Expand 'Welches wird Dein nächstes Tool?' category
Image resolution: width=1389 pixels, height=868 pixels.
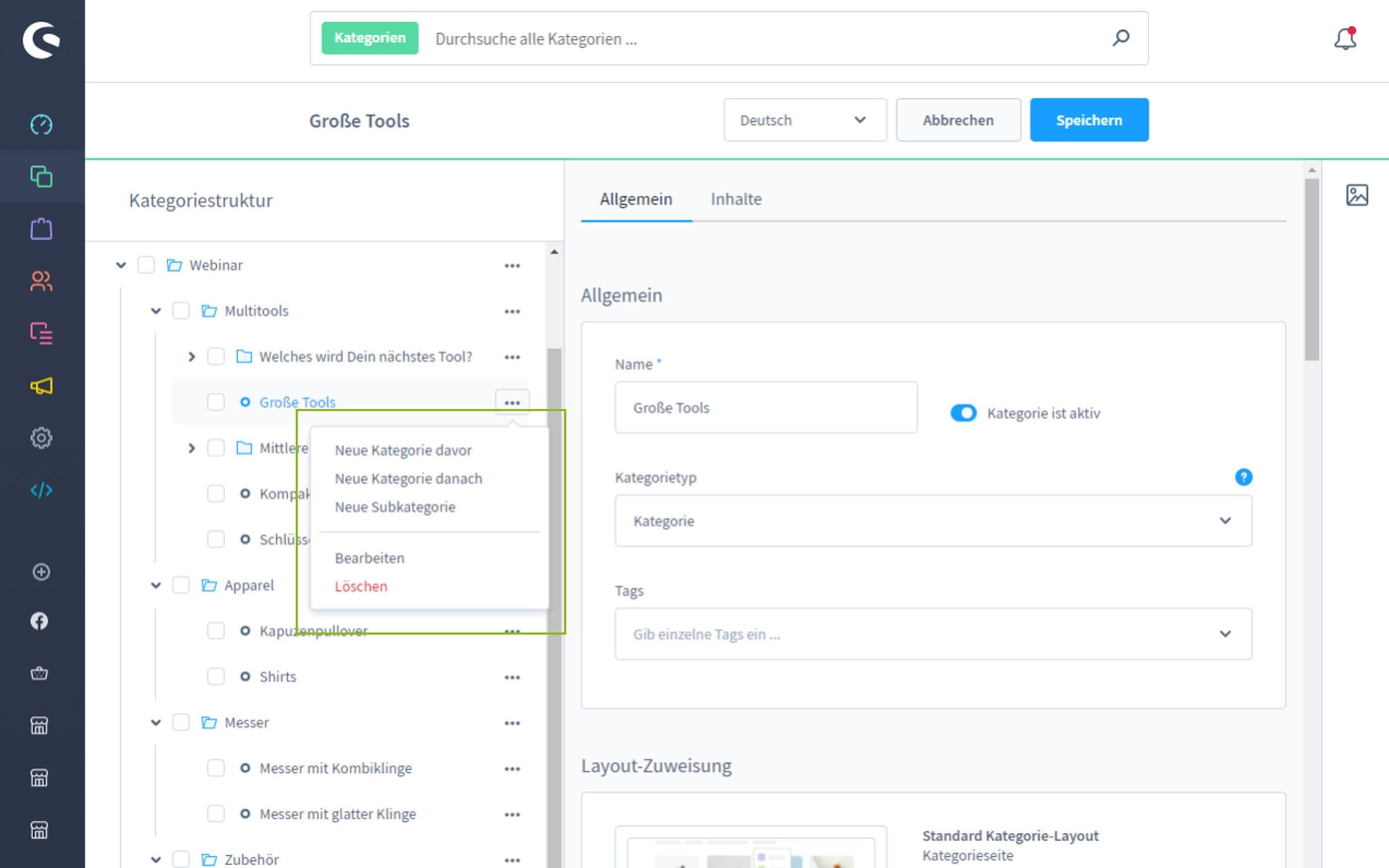click(191, 356)
